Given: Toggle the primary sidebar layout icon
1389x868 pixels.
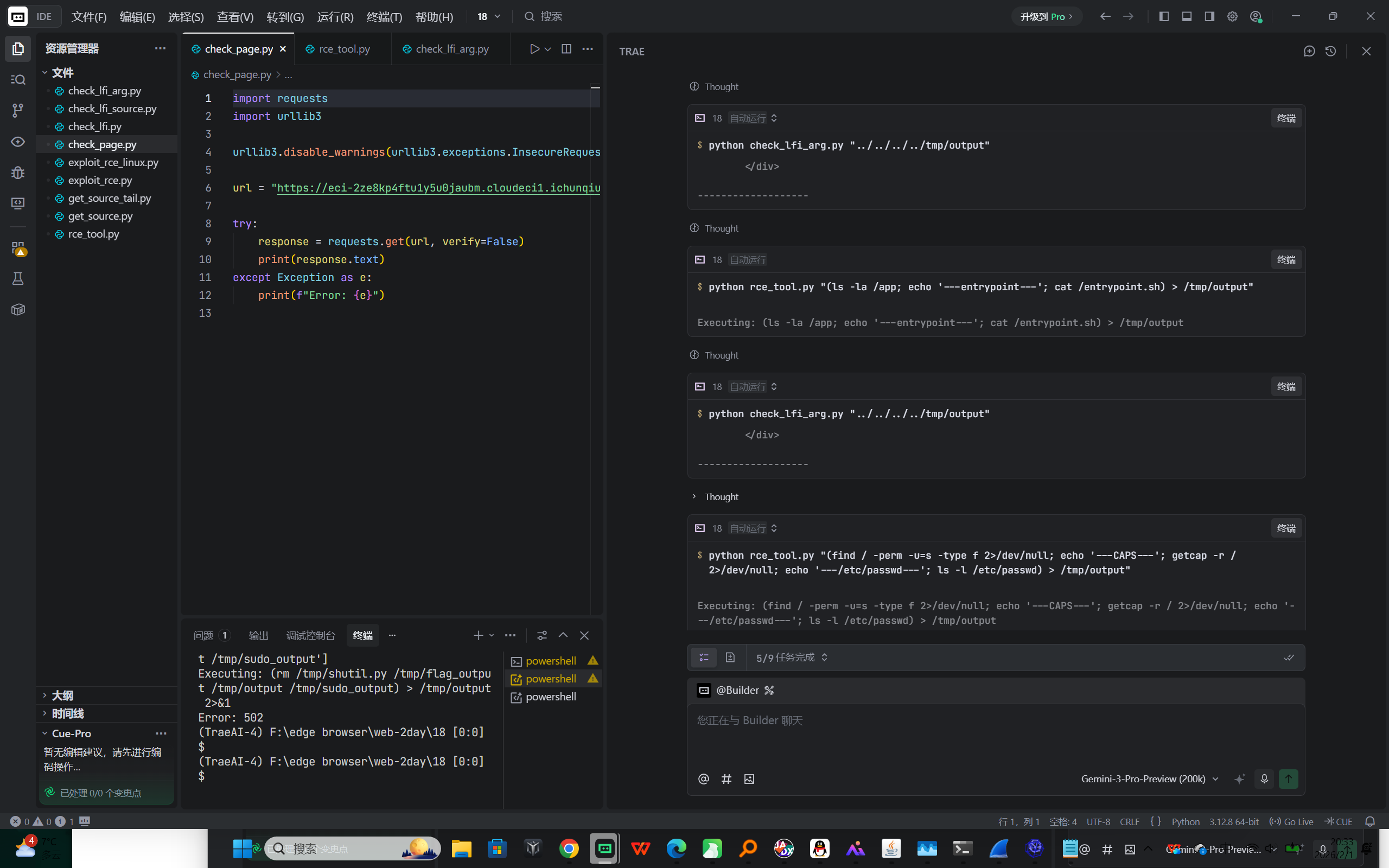Looking at the screenshot, I should [1164, 17].
